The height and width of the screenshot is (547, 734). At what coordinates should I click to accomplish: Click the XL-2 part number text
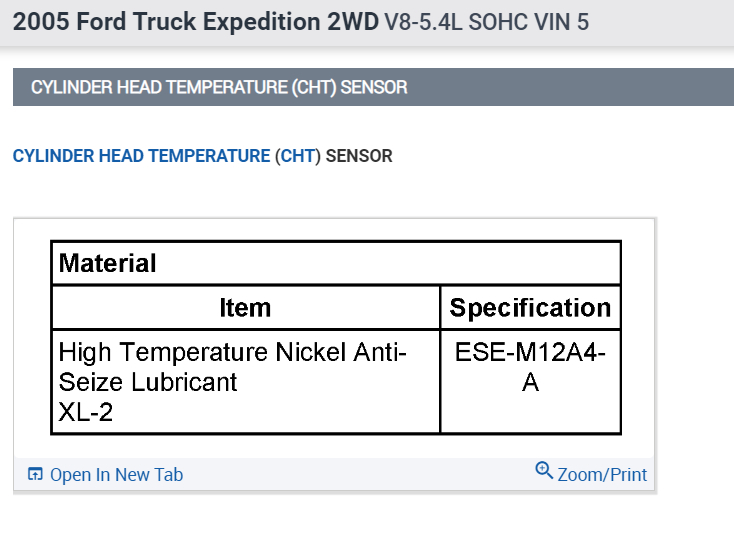tap(86, 411)
